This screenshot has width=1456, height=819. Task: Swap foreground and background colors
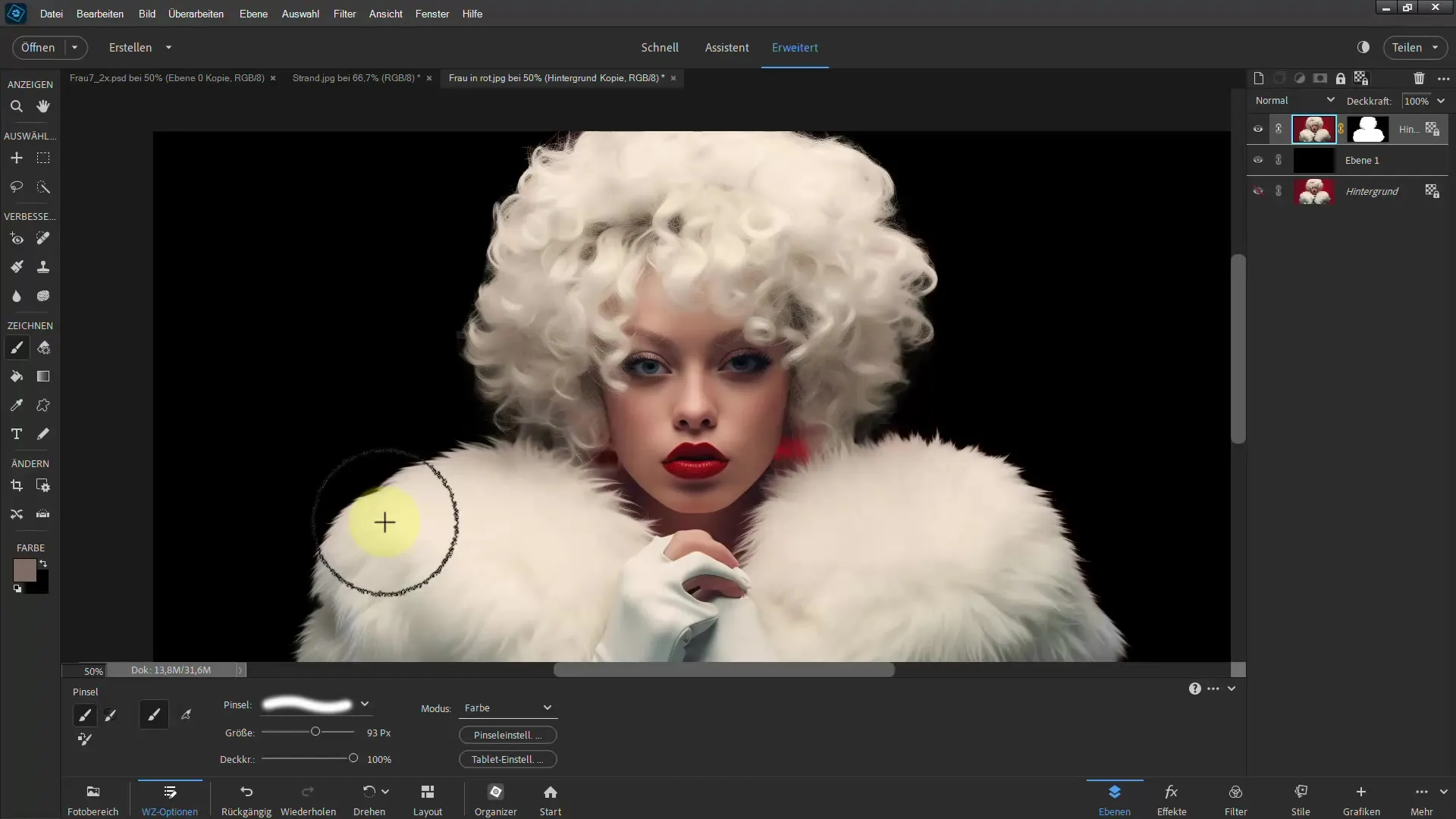click(43, 564)
